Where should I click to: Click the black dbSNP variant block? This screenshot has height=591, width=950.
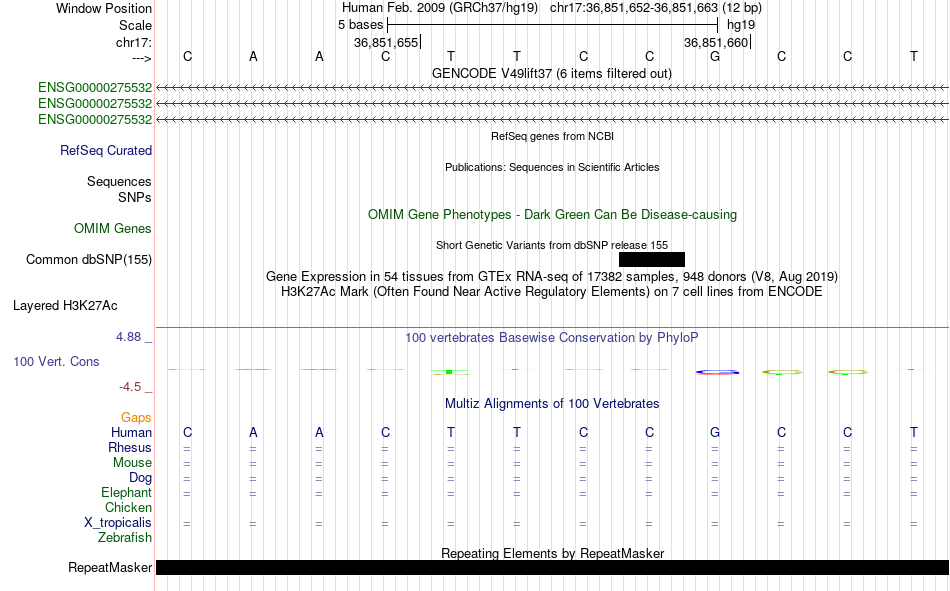click(x=652, y=259)
